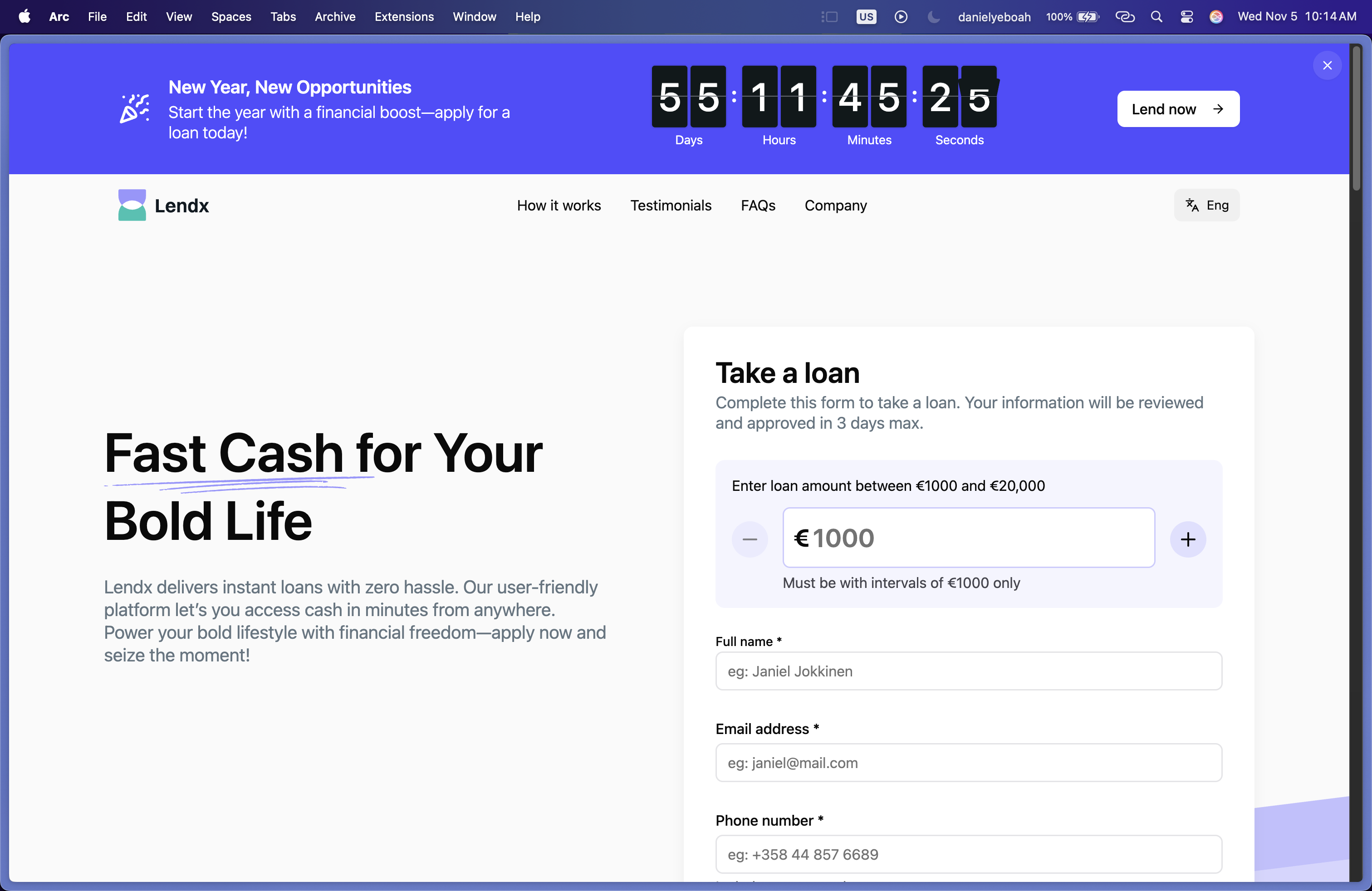1372x891 pixels.
Task: Click the party popper banner icon
Action: pyautogui.click(x=135, y=108)
